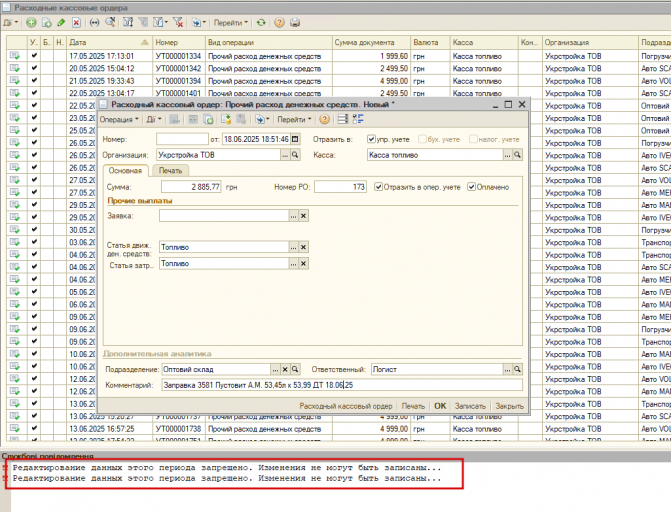Click the reread document icon in the order dialog
This screenshot has height=512, width=671.
pos(193,119)
